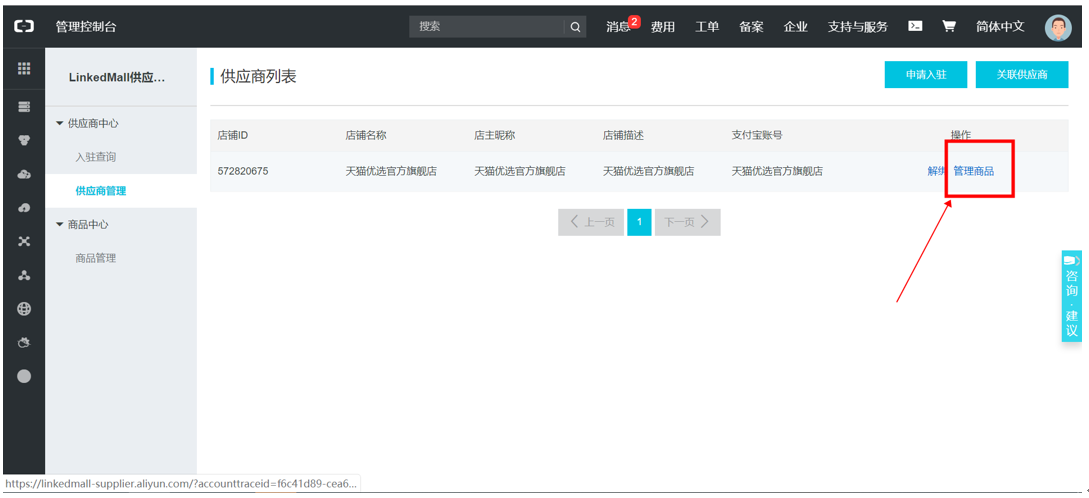Open the shopping cart icon
The image size is (1089, 498).
[949, 26]
